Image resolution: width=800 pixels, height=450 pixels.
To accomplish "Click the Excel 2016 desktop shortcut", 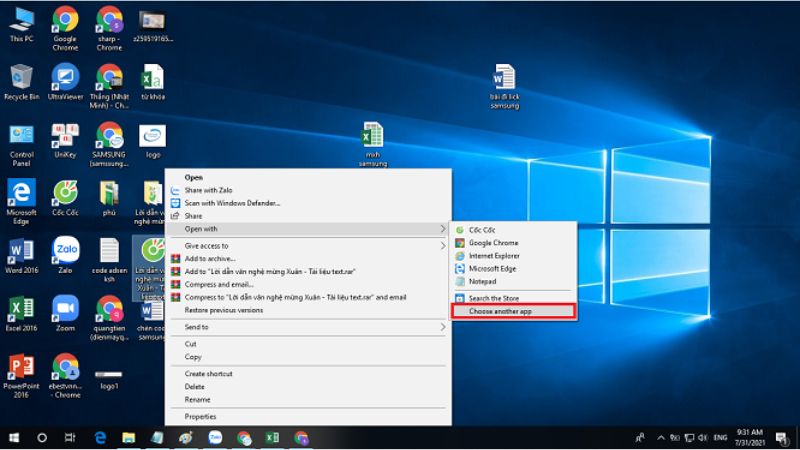I will point(21,309).
